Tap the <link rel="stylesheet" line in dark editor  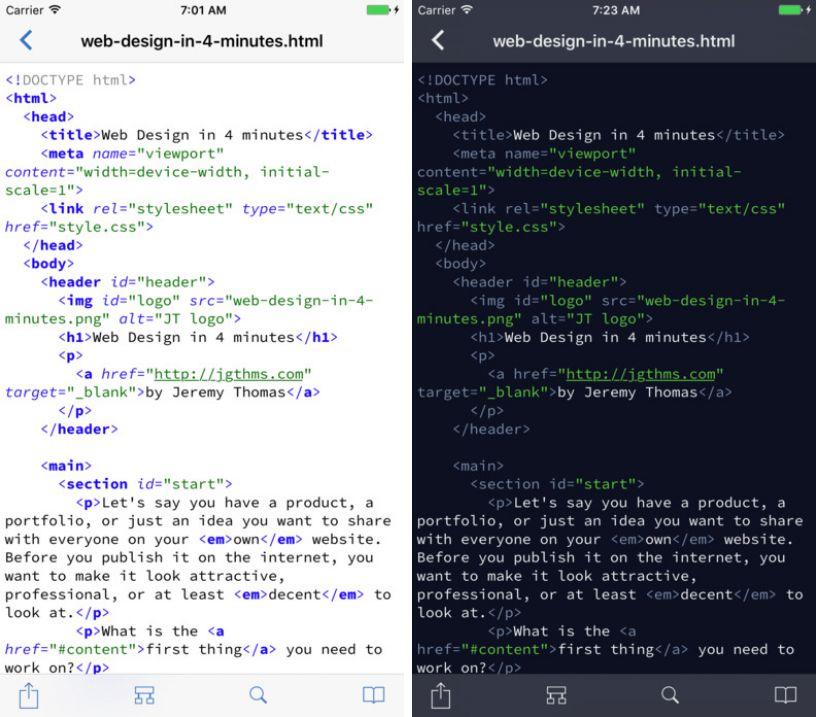619,209
